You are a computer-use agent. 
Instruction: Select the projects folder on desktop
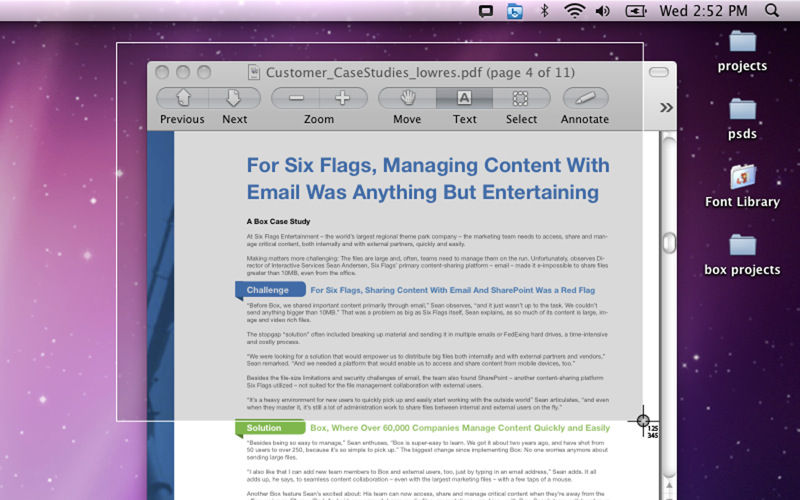[742, 51]
